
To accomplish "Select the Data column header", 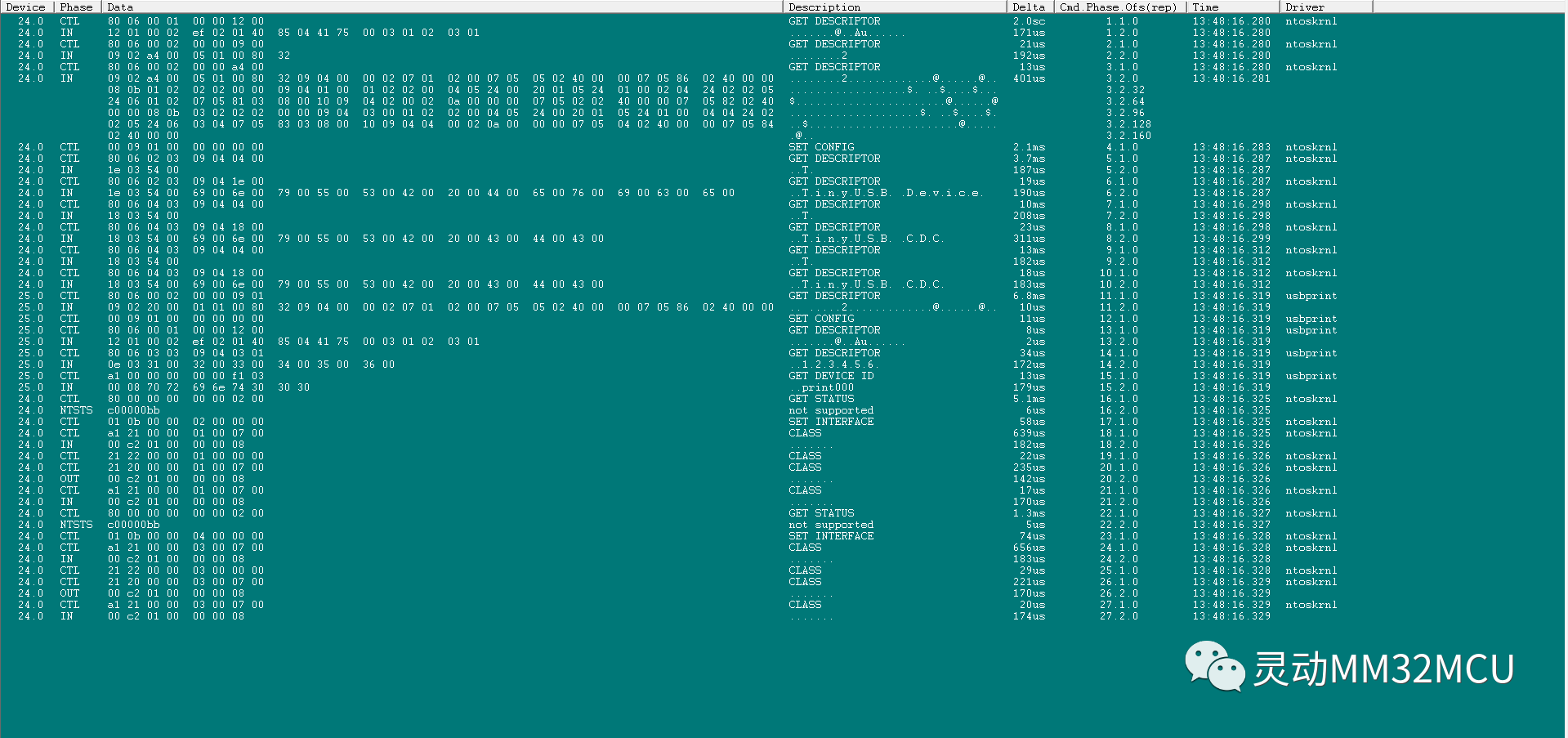I will tap(120, 7).
